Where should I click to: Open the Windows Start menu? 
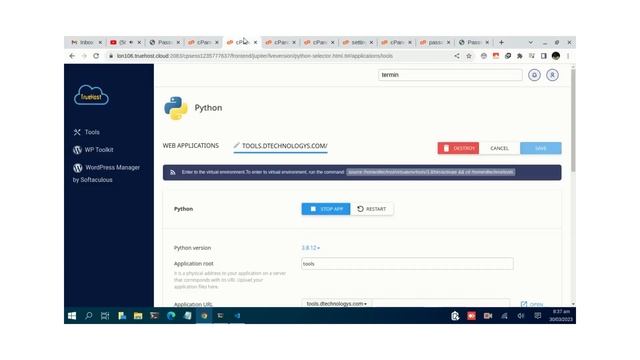72,316
